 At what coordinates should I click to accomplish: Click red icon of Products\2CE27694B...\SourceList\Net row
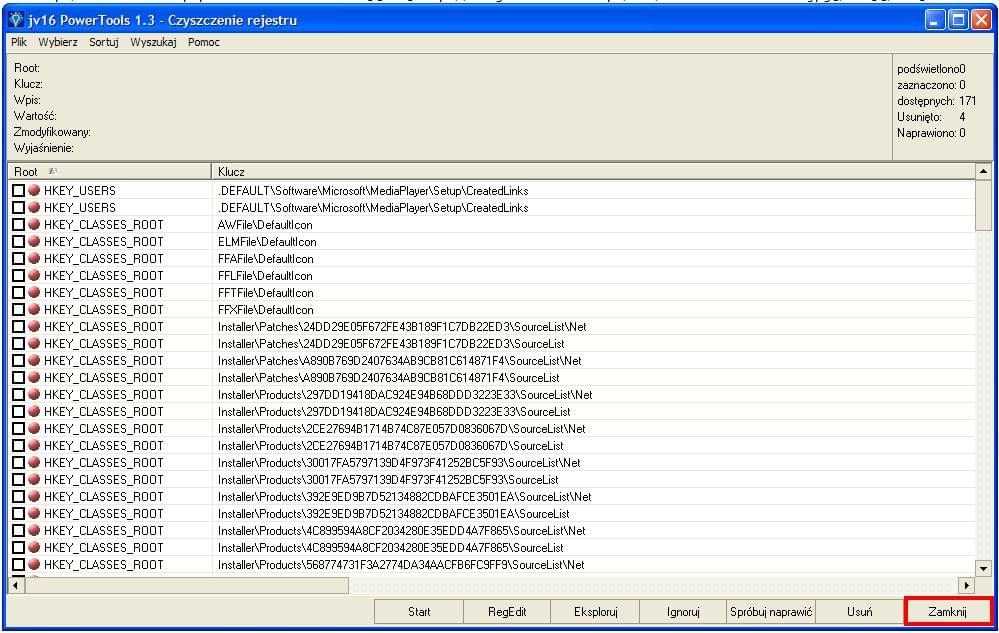pos(34,428)
